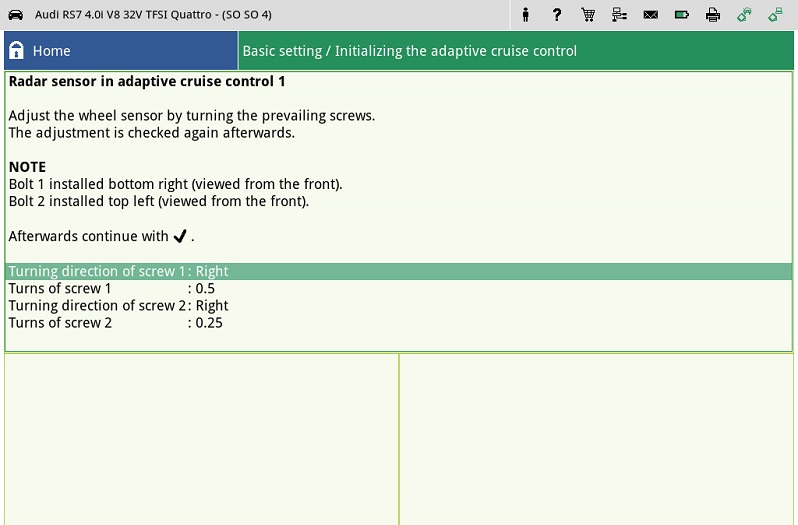Select the highlighted Turning direction of screw 1 row
Viewport: 798px width, 525px height.
click(400, 271)
